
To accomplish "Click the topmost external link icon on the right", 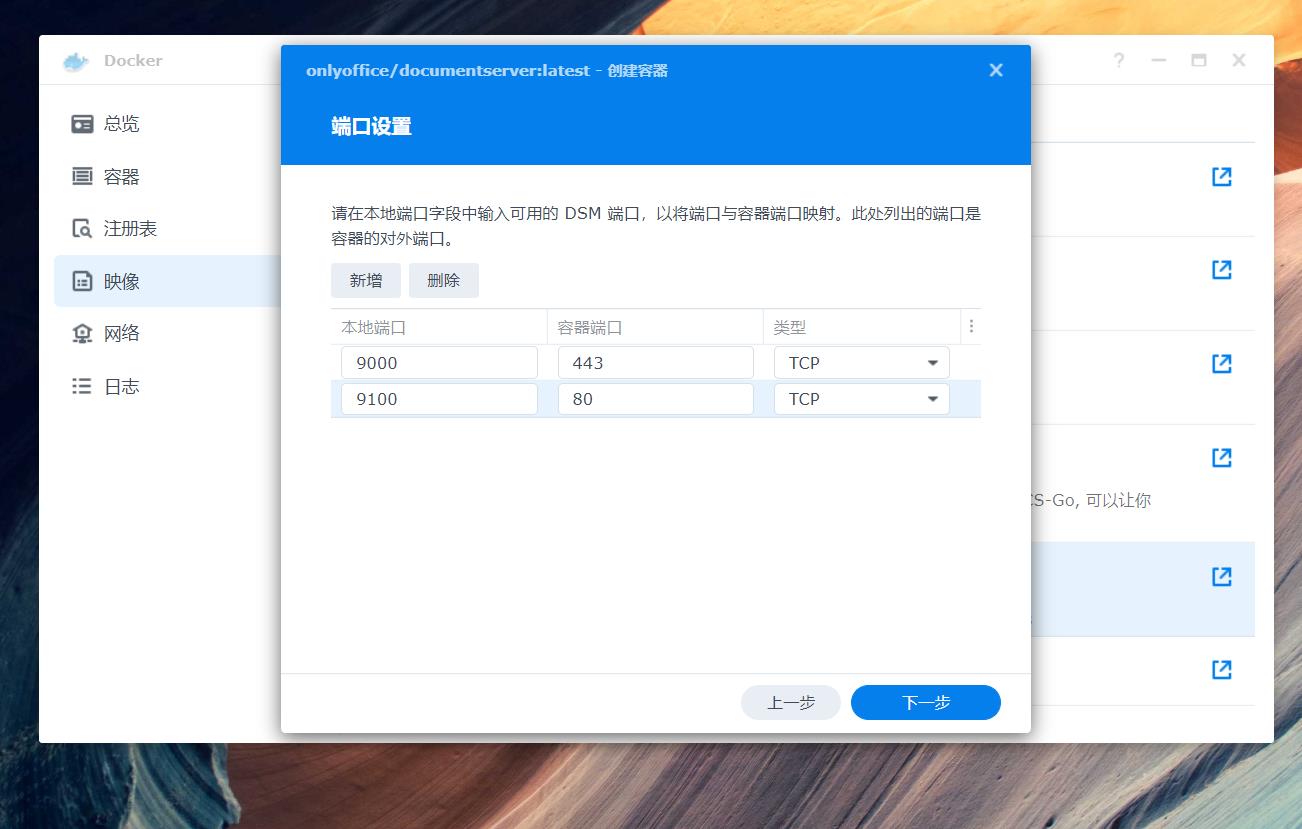I will pos(1221,176).
